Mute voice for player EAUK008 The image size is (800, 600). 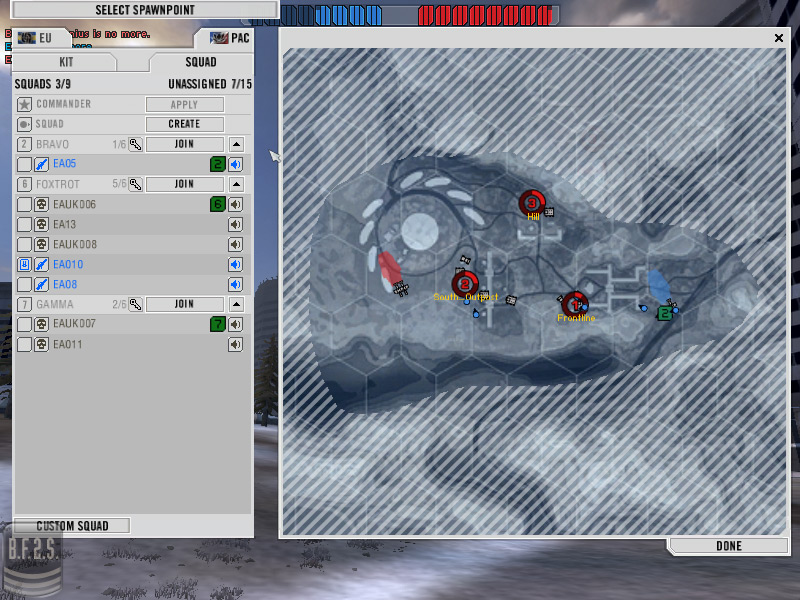pyautogui.click(x=235, y=244)
